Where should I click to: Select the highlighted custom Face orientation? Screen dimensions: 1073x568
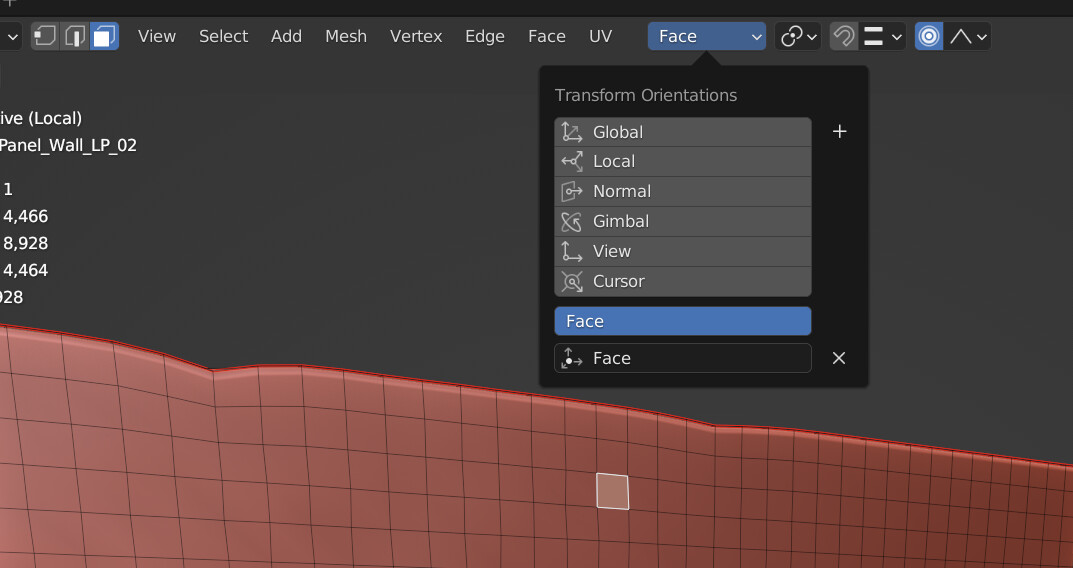click(683, 321)
